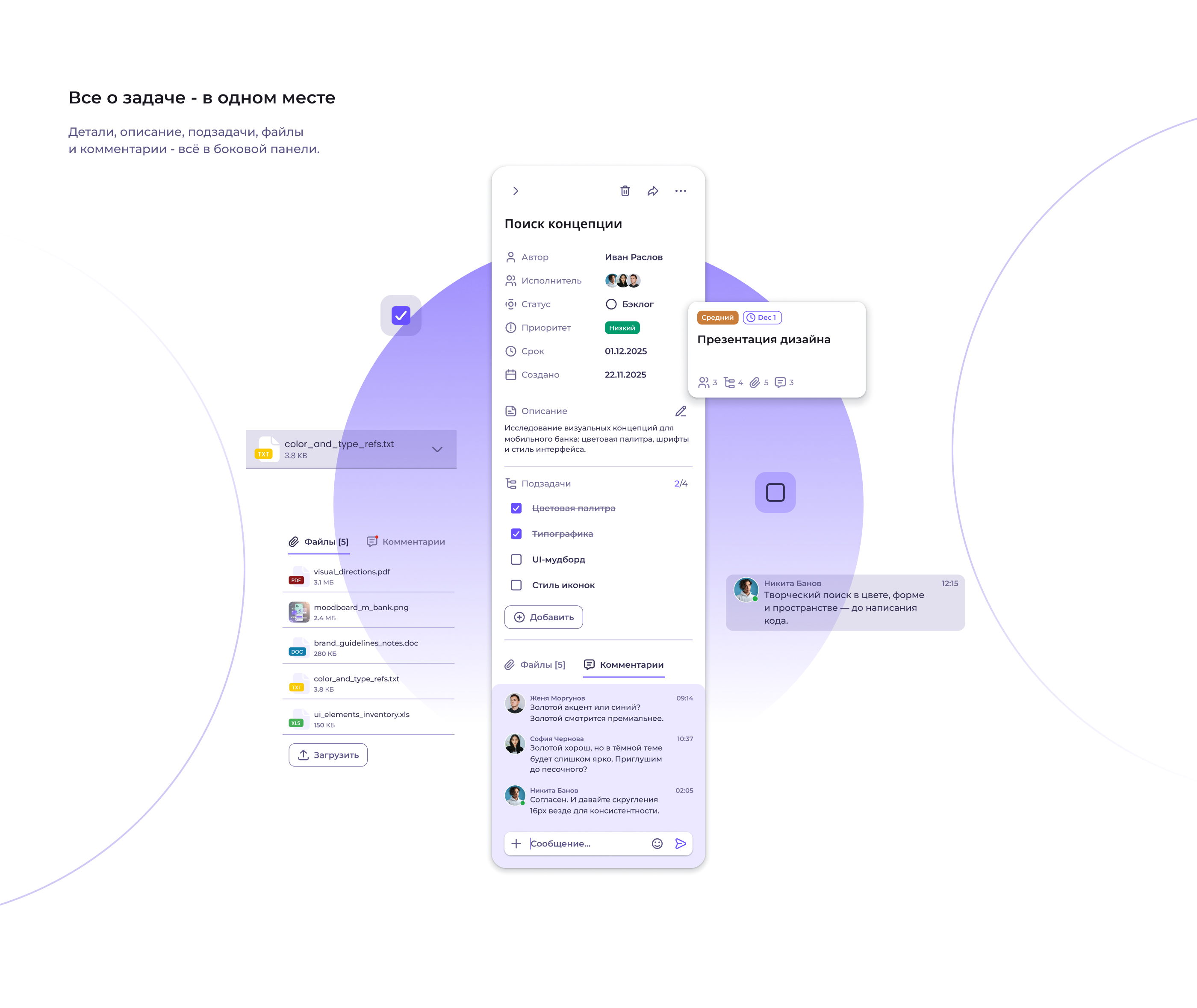Click the Сообщение message input field

coord(586,843)
